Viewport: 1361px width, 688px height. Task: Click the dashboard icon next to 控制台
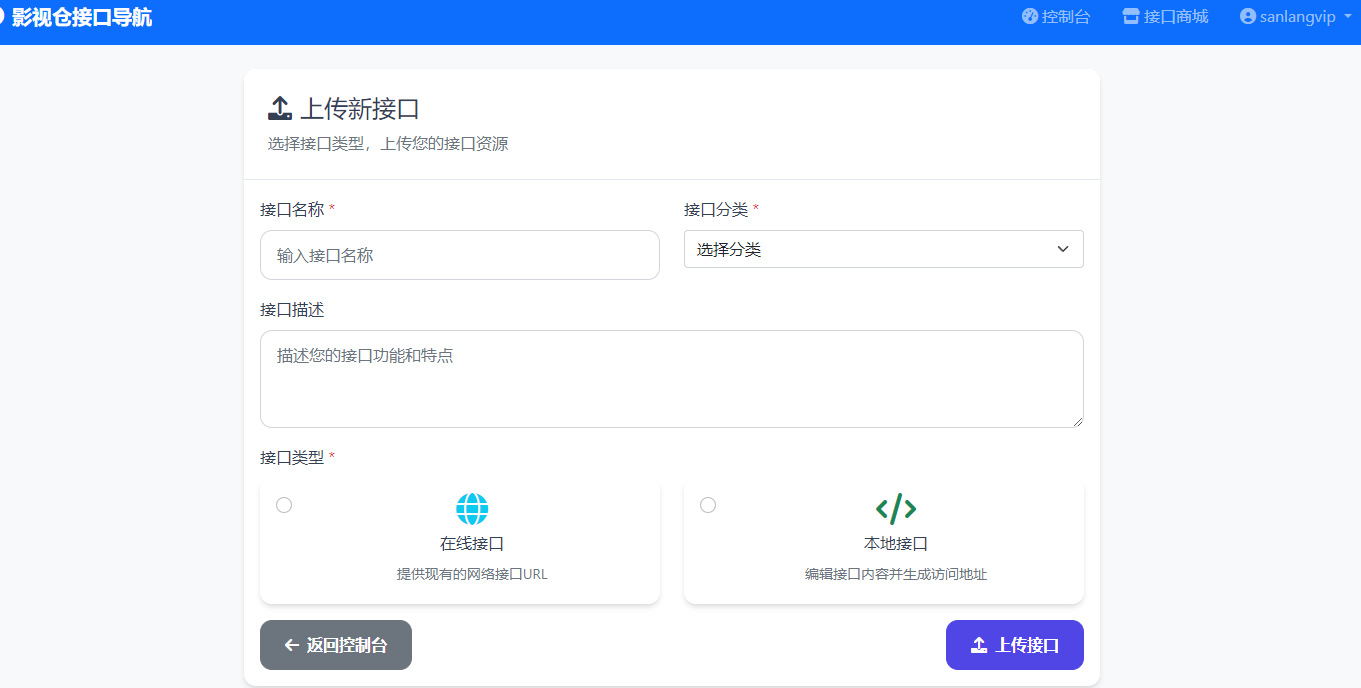click(x=1029, y=16)
